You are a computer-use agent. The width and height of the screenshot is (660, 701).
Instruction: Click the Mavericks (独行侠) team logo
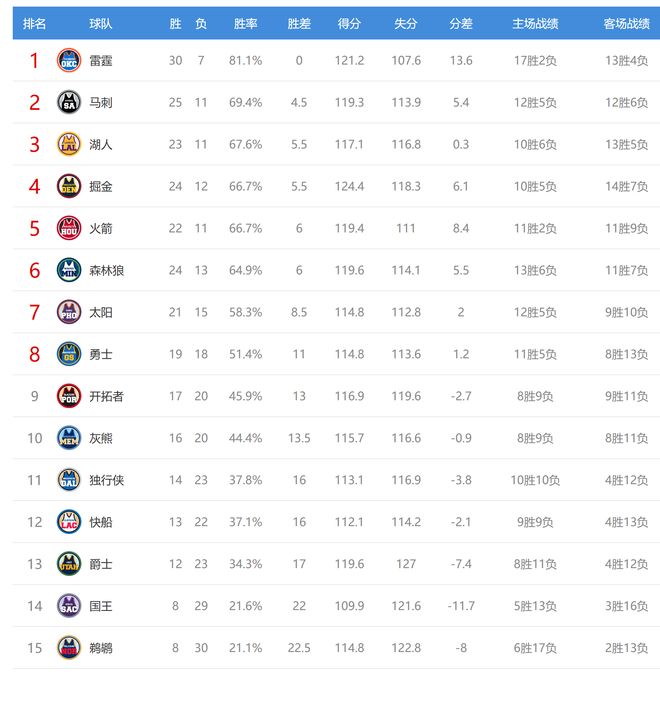coord(68,480)
